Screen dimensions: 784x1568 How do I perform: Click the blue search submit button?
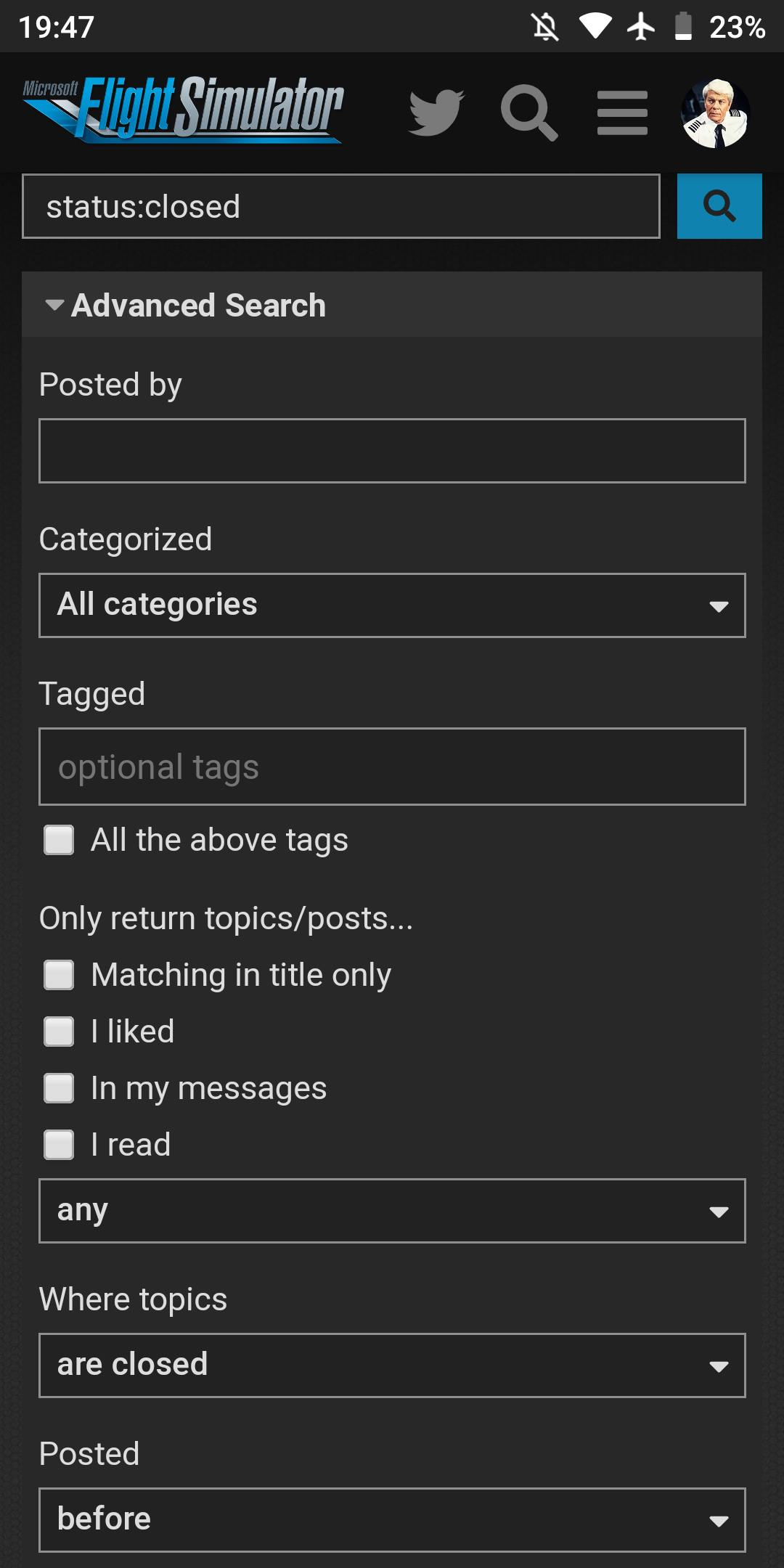719,206
